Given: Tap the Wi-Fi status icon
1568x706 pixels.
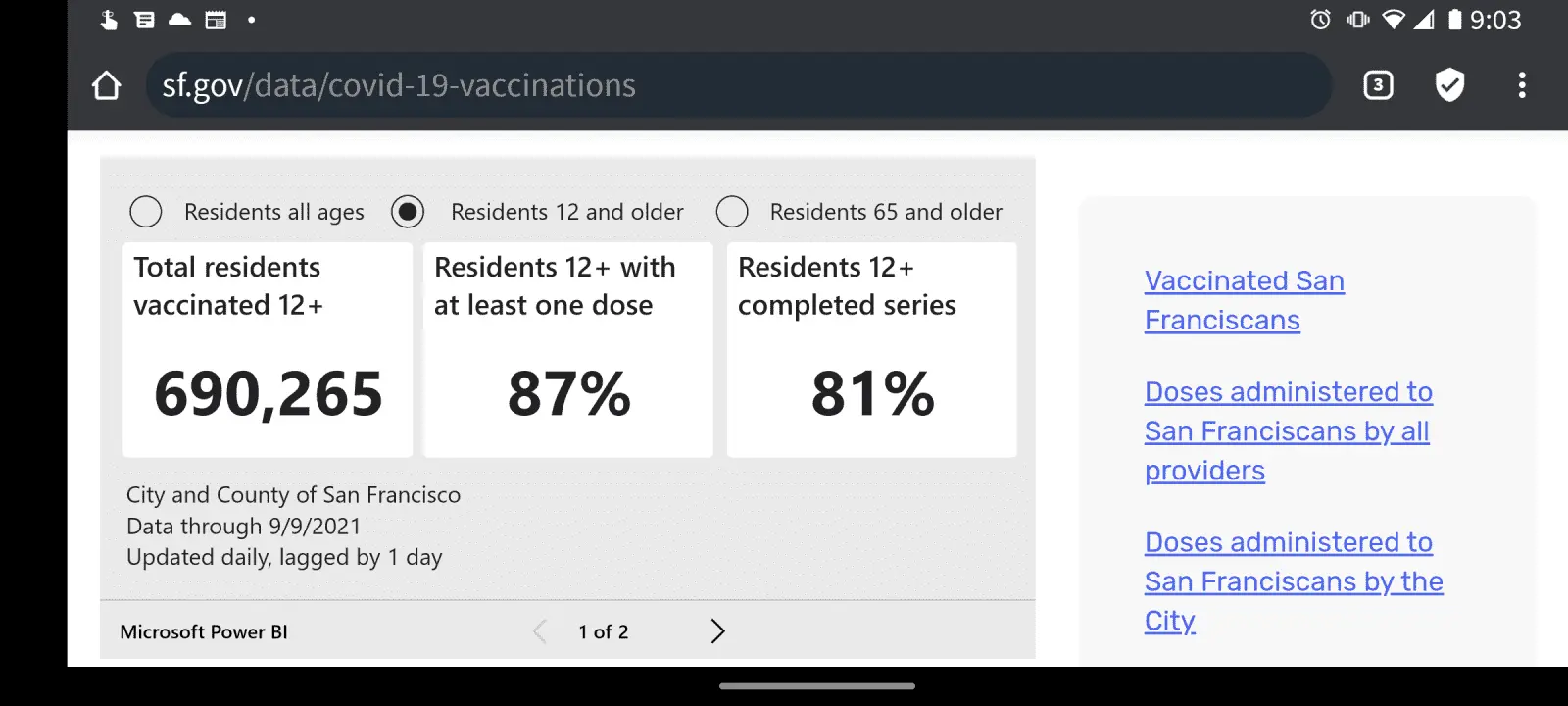Looking at the screenshot, I should 1392,20.
